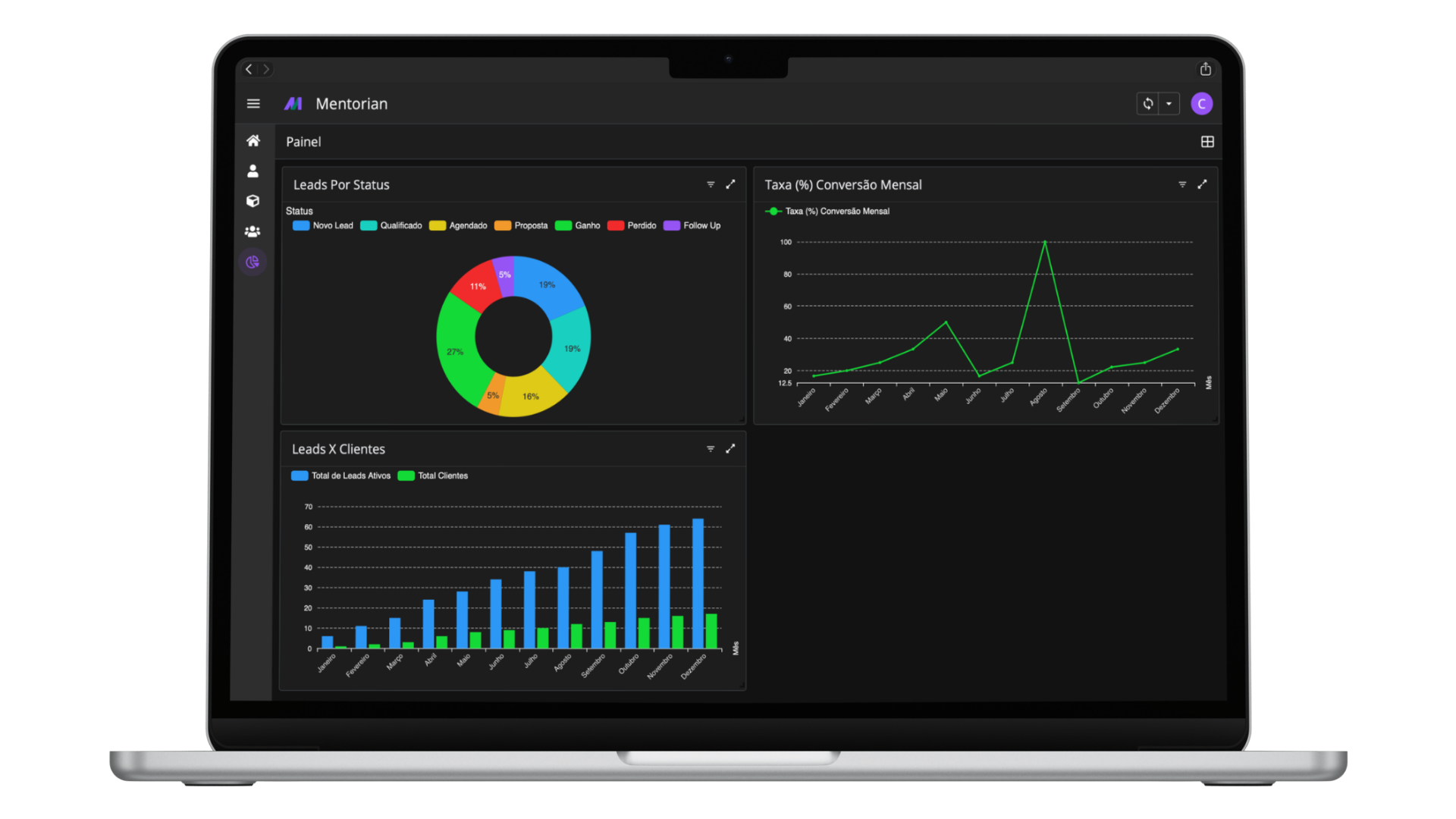Open the refresh interval dropdown arrow
Image resolution: width=1456 pixels, height=819 pixels.
pos(1169,104)
